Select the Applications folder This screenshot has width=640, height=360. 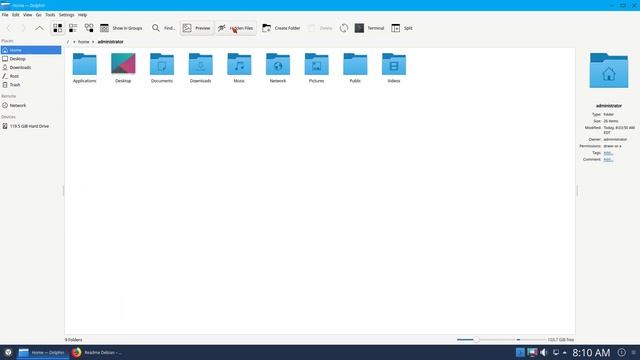point(84,68)
